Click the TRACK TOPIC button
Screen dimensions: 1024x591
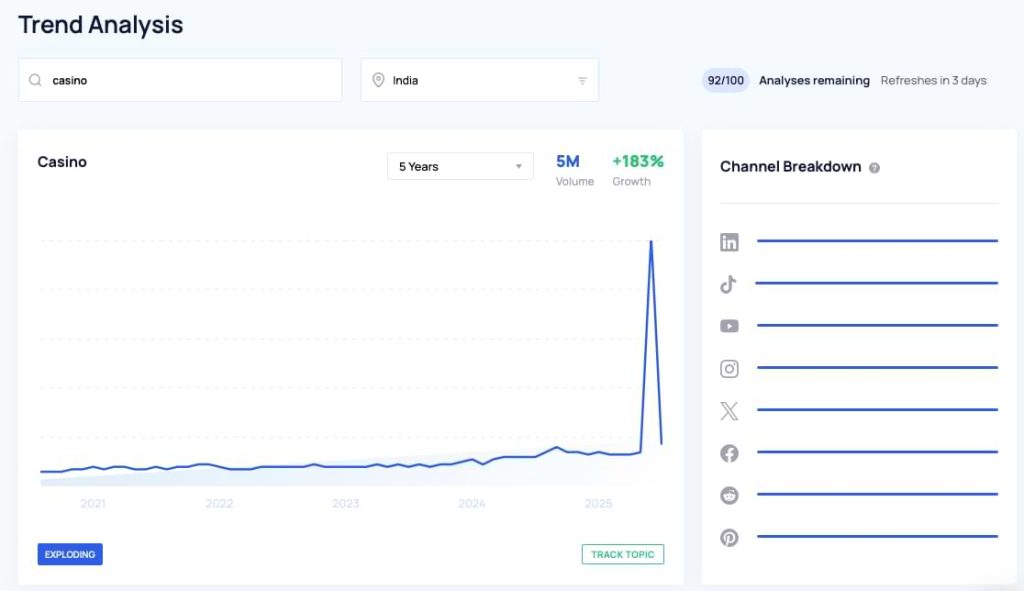pos(622,553)
